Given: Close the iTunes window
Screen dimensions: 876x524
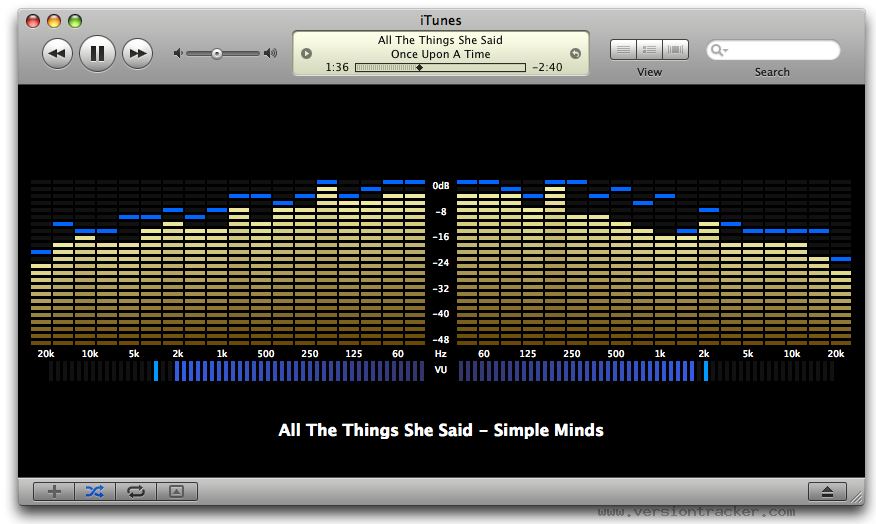Looking at the screenshot, I should pos(33,21).
